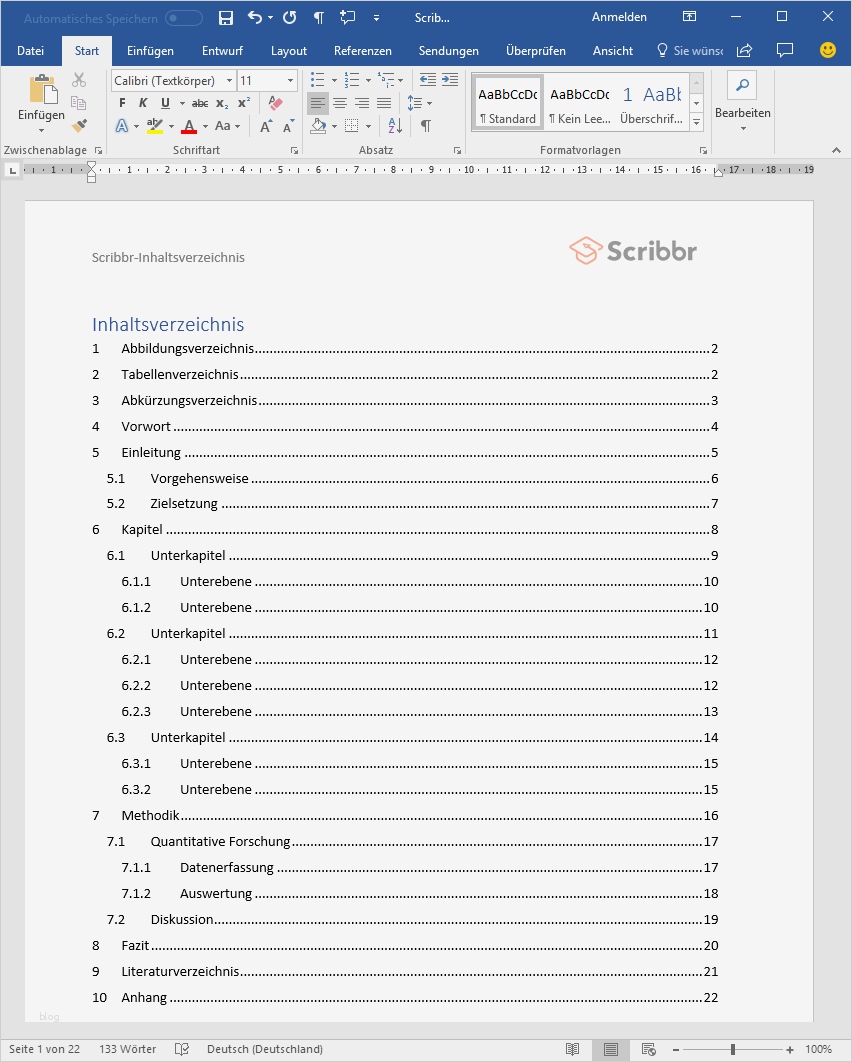Select the Format Painter brush icon

79,125
